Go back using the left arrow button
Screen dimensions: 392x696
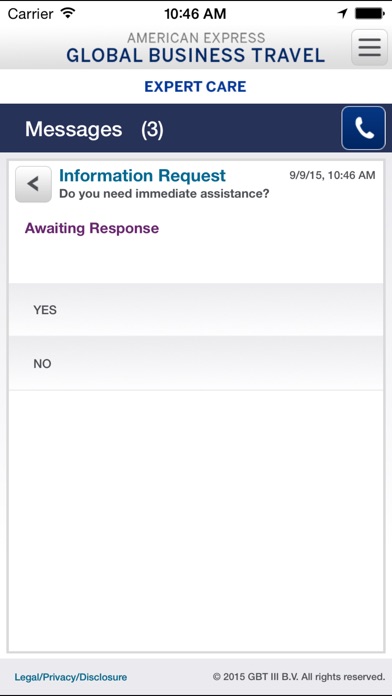(x=33, y=184)
